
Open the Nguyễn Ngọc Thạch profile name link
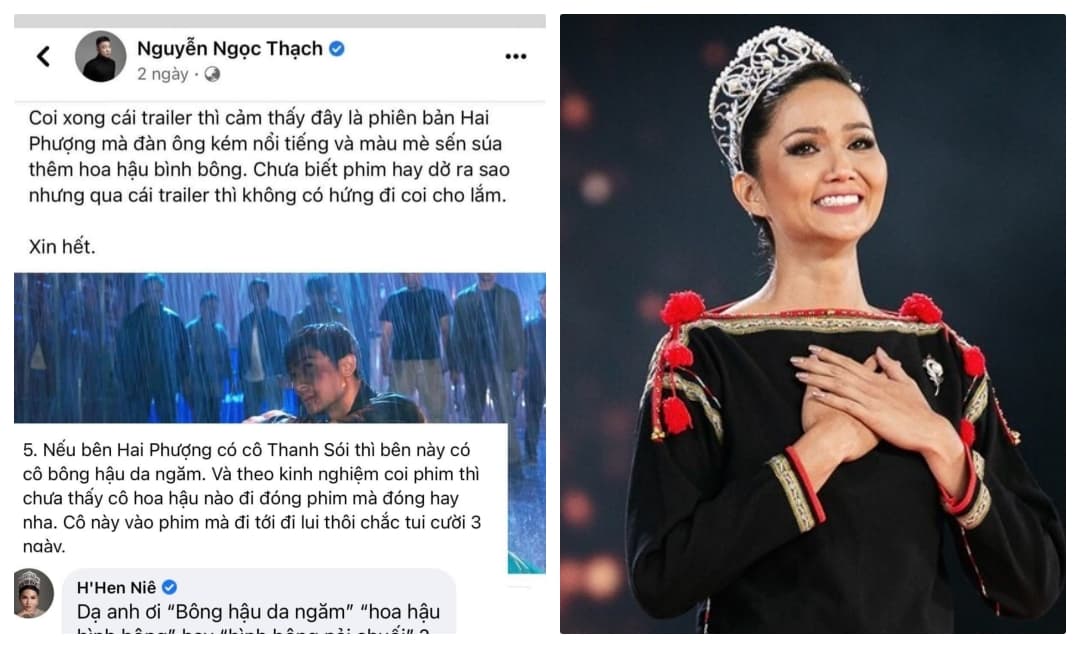tap(229, 49)
